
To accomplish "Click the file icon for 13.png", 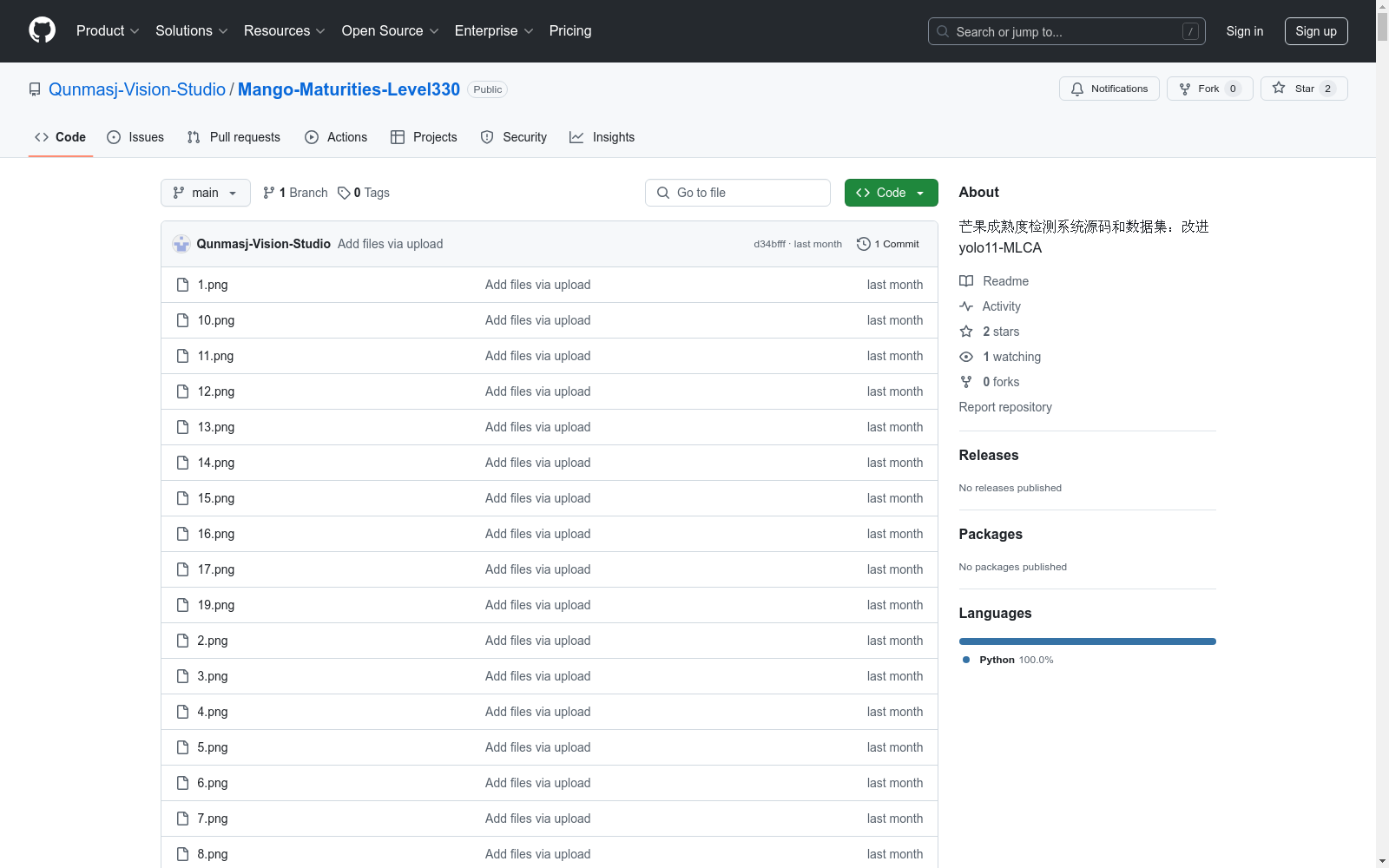I will pyautogui.click(x=182, y=427).
